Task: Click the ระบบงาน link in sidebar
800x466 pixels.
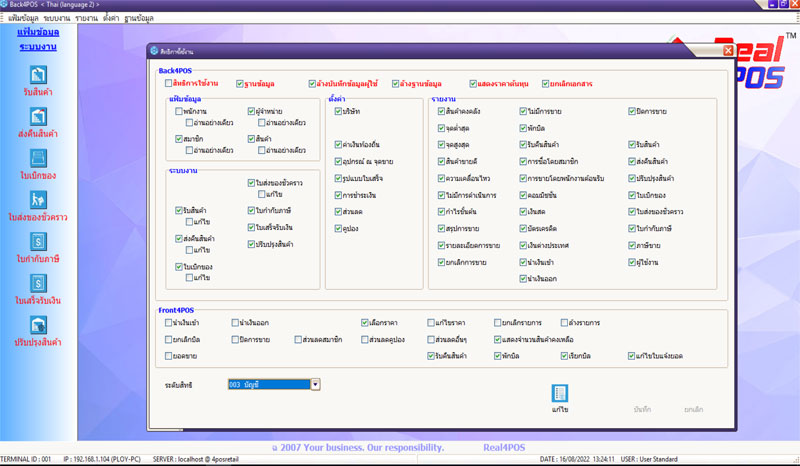Action: [38, 45]
